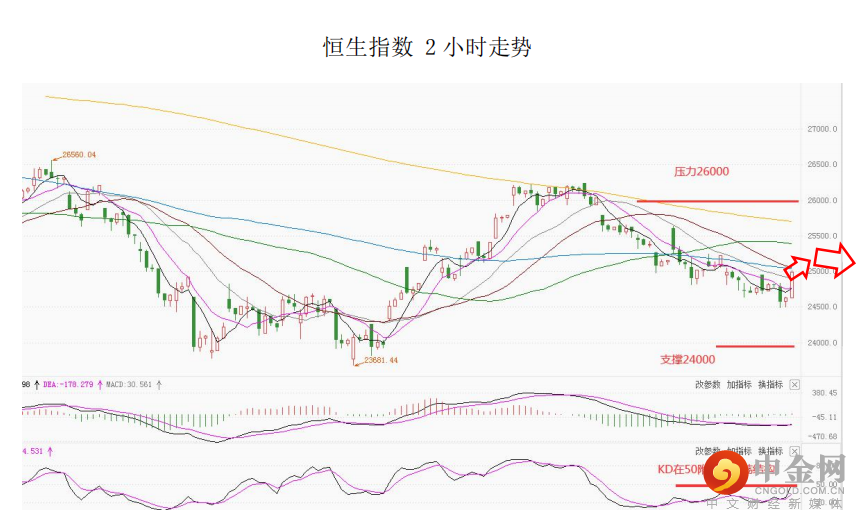This screenshot has width=860, height=522.
Task: Open 换指标 in the KD panel
Action: pos(770,452)
